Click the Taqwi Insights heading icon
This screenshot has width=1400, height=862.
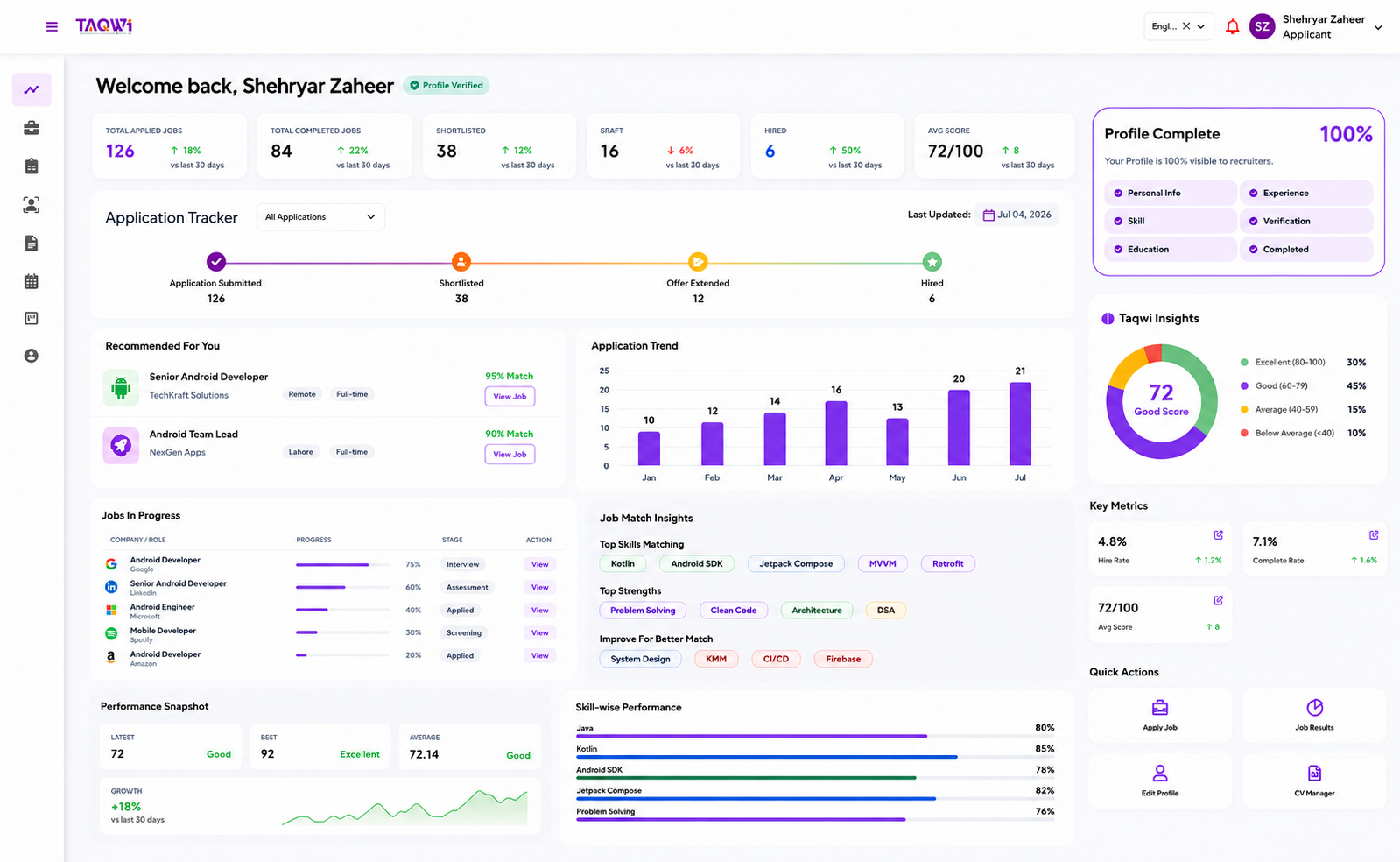coord(1108,319)
